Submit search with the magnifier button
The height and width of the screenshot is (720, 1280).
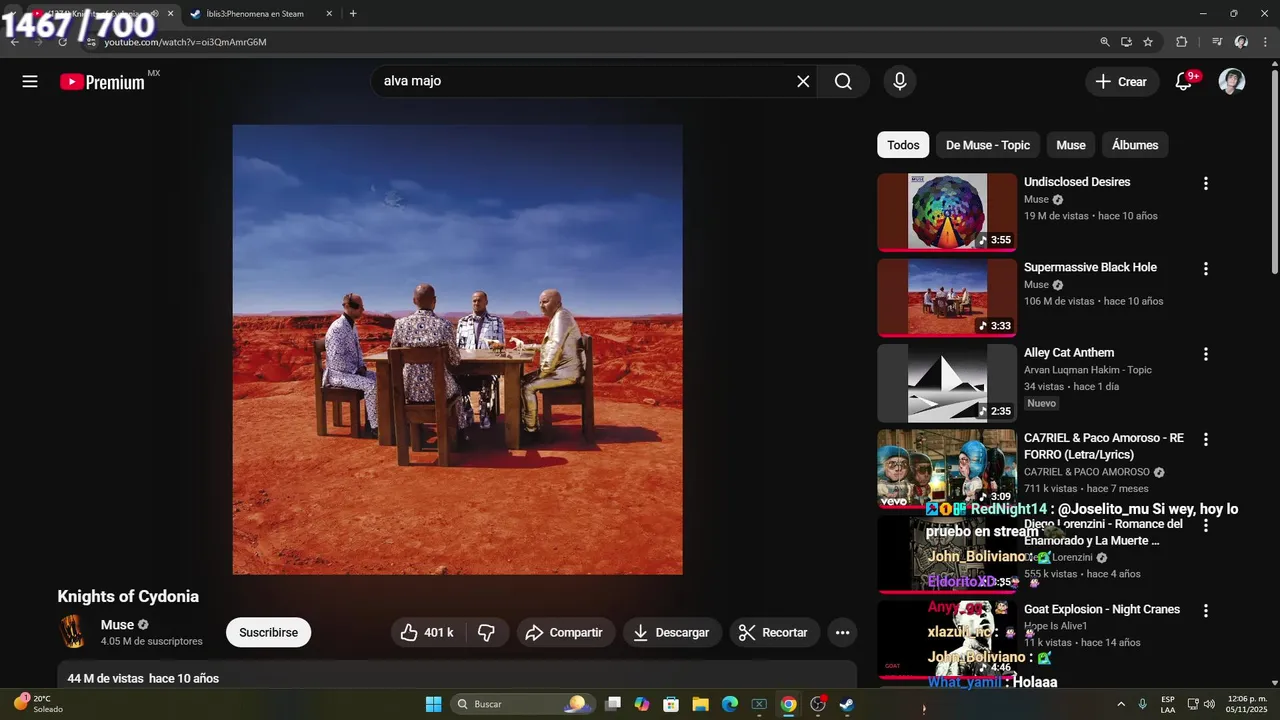click(x=843, y=82)
